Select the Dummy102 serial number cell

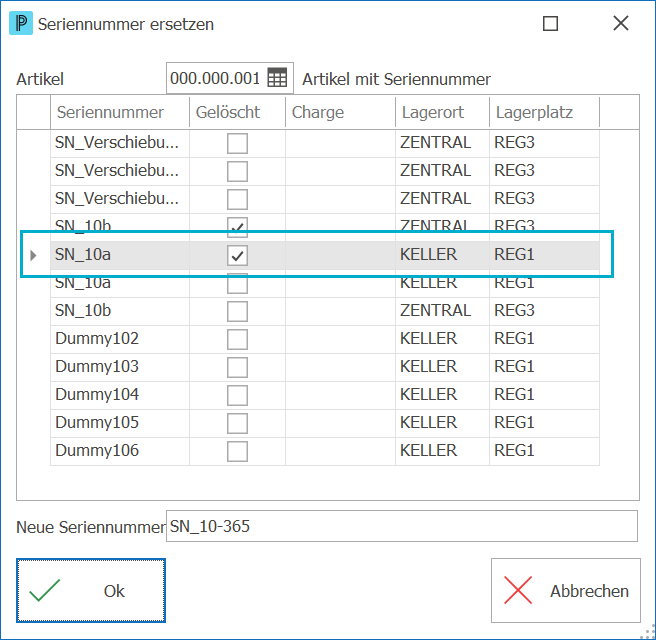point(120,339)
